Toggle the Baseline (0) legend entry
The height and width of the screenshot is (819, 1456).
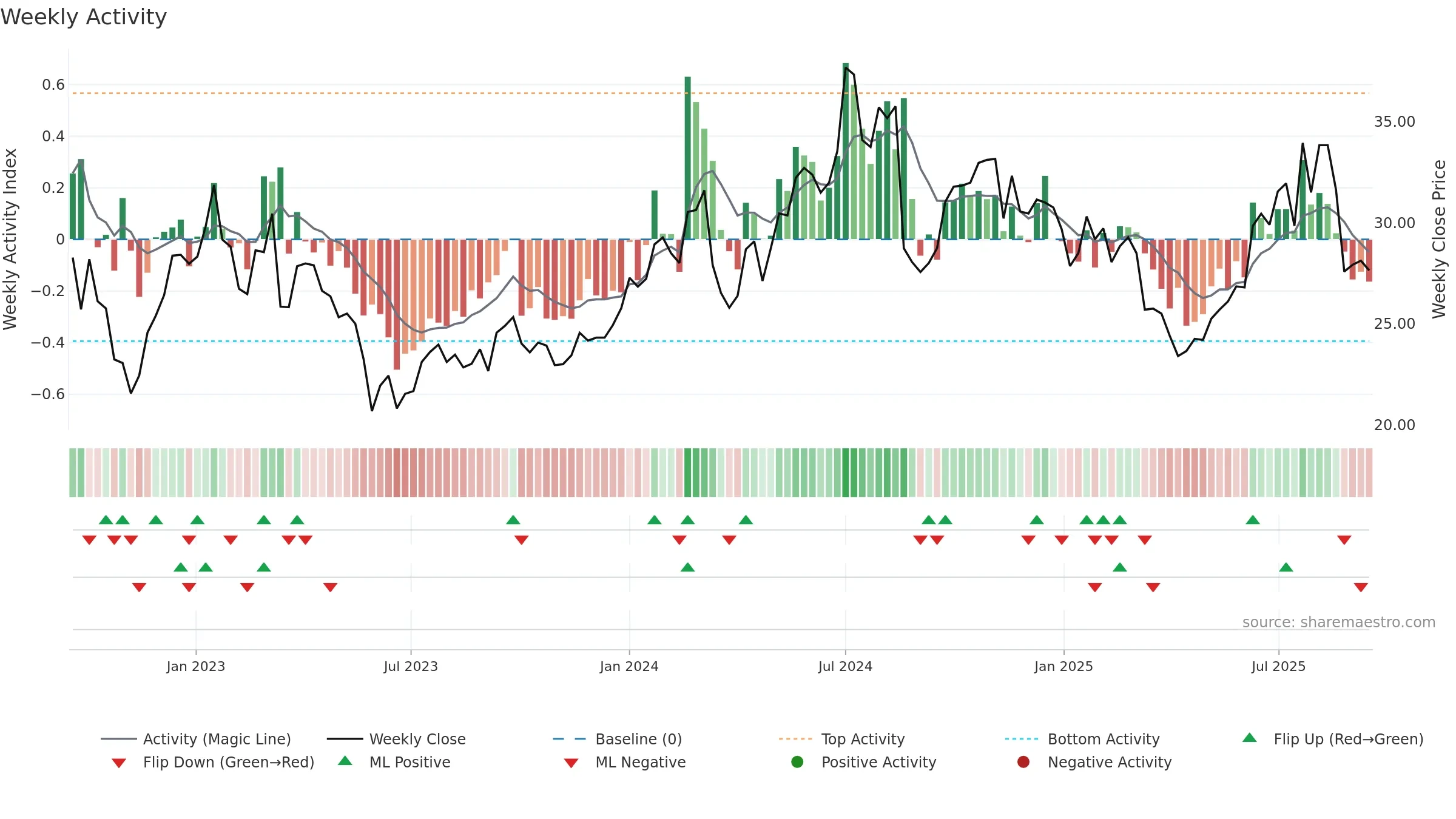(x=618, y=739)
